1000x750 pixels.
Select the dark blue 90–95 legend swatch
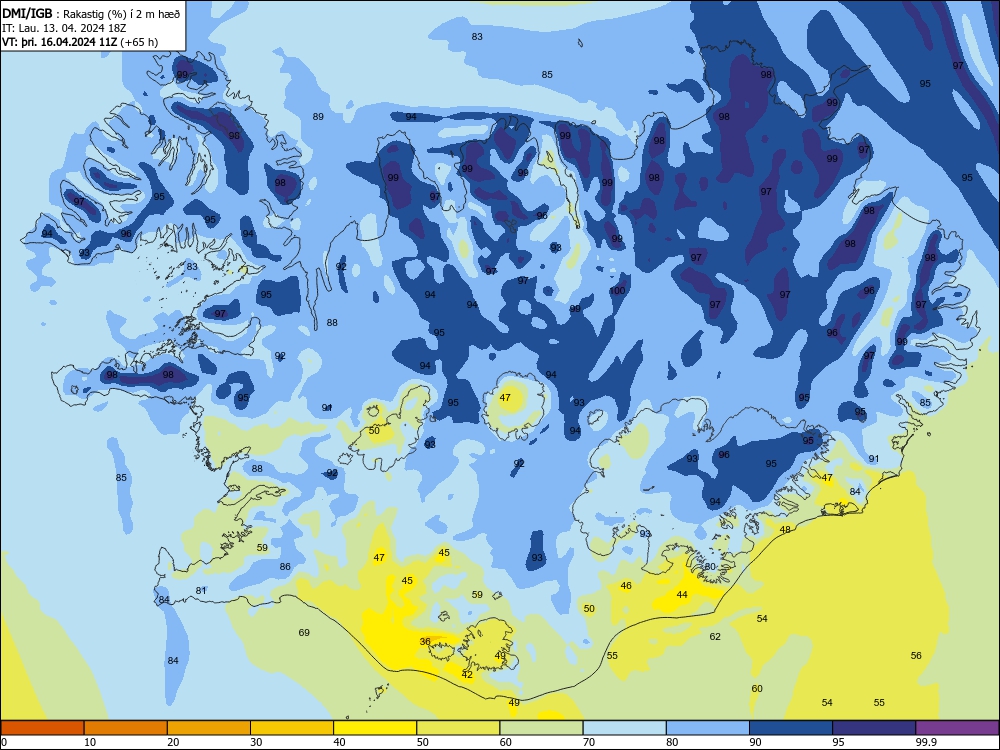click(791, 728)
